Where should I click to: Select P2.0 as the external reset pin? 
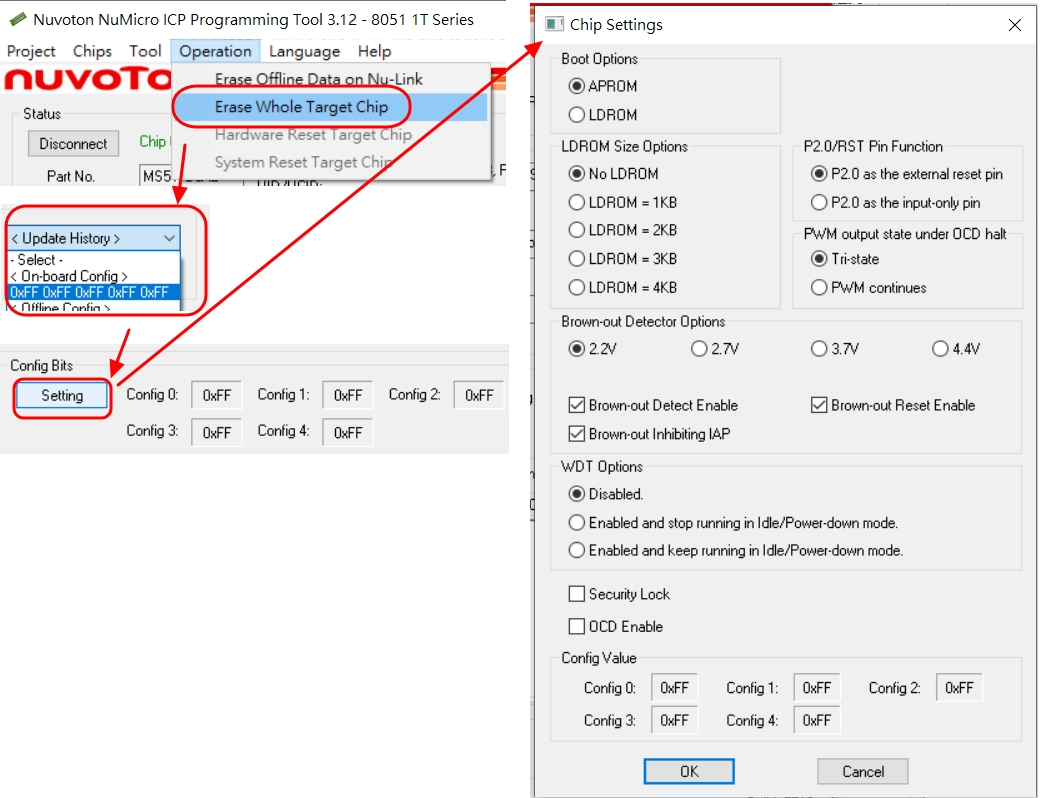point(907,174)
